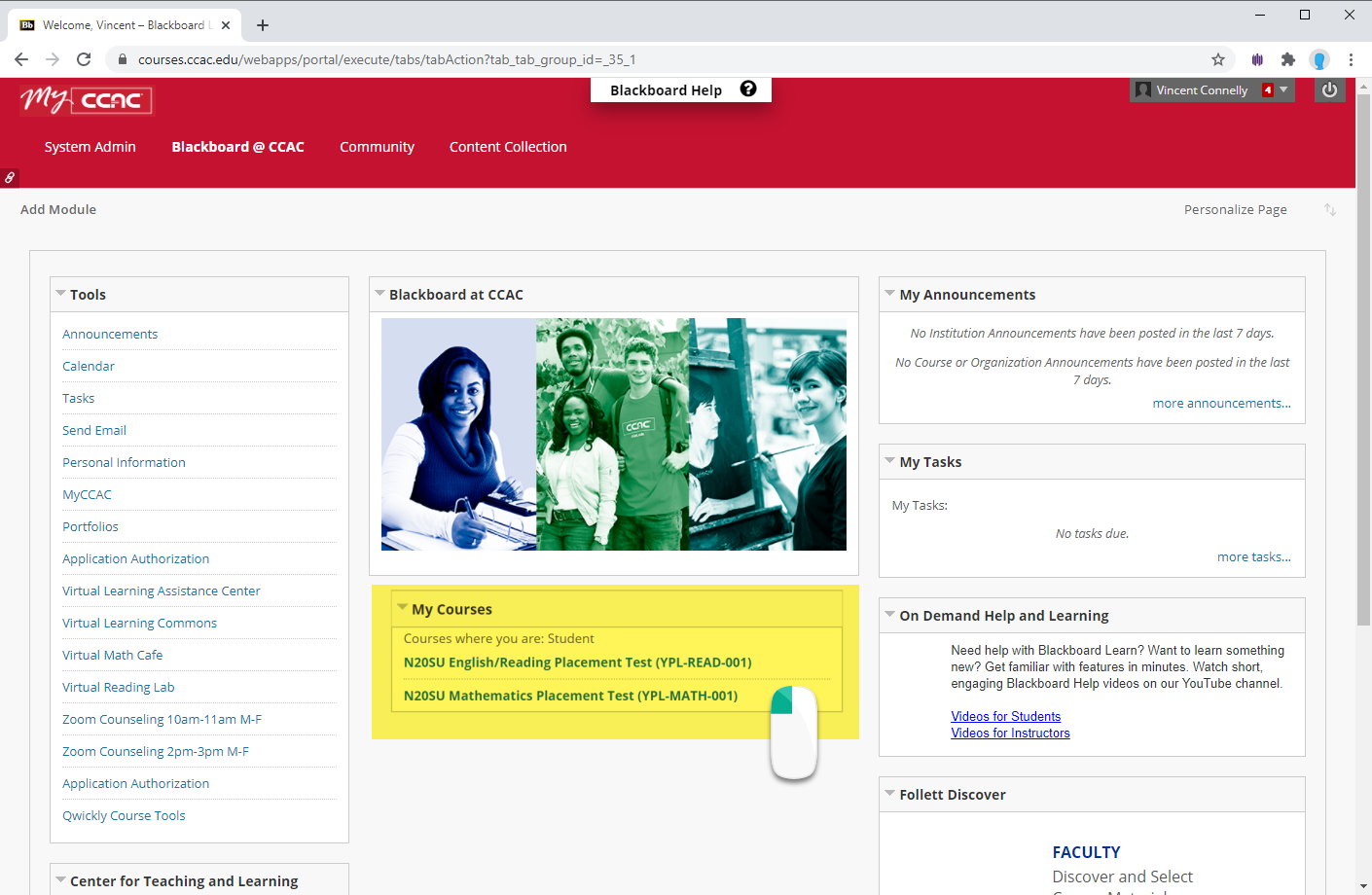Open Zoom Counseling 10am-11am M-F
This screenshot has height=895, width=1372.
coord(162,719)
